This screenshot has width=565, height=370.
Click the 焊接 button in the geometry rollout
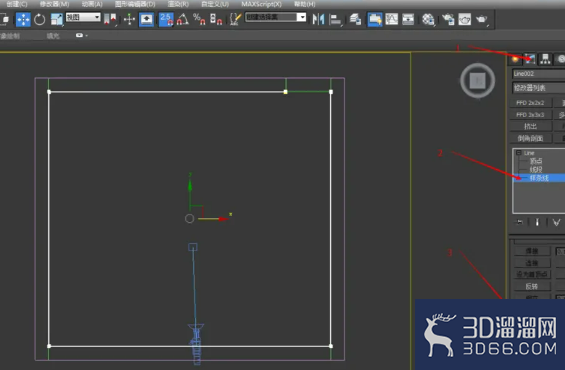click(532, 251)
